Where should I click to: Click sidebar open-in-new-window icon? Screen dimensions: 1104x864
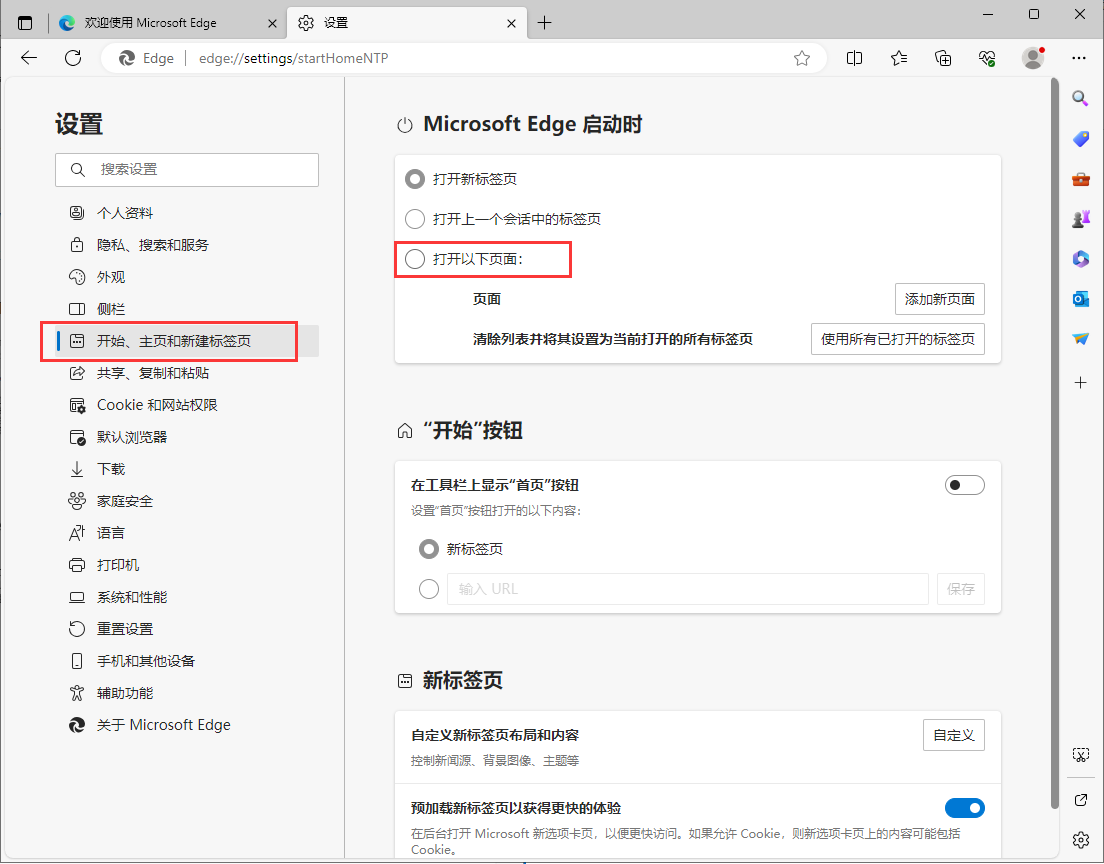click(1081, 800)
